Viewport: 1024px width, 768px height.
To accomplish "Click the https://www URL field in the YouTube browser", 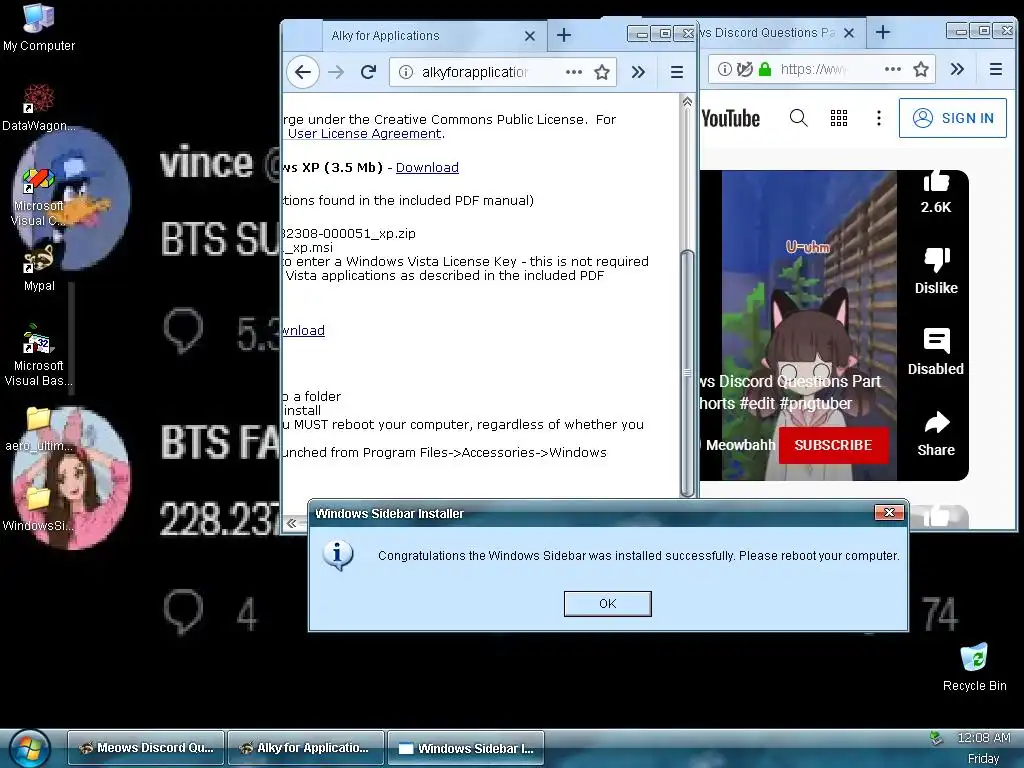I will coord(813,69).
